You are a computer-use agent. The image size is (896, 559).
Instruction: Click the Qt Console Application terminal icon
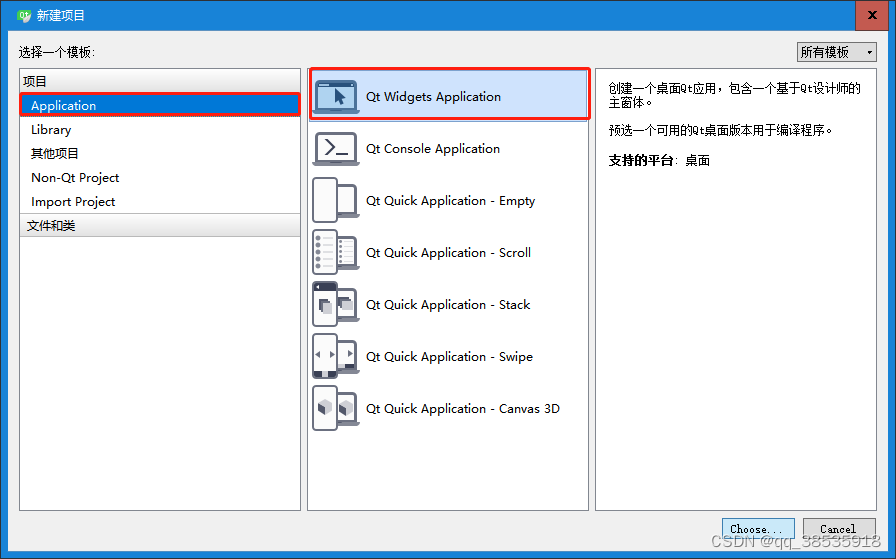pos(336,149)
